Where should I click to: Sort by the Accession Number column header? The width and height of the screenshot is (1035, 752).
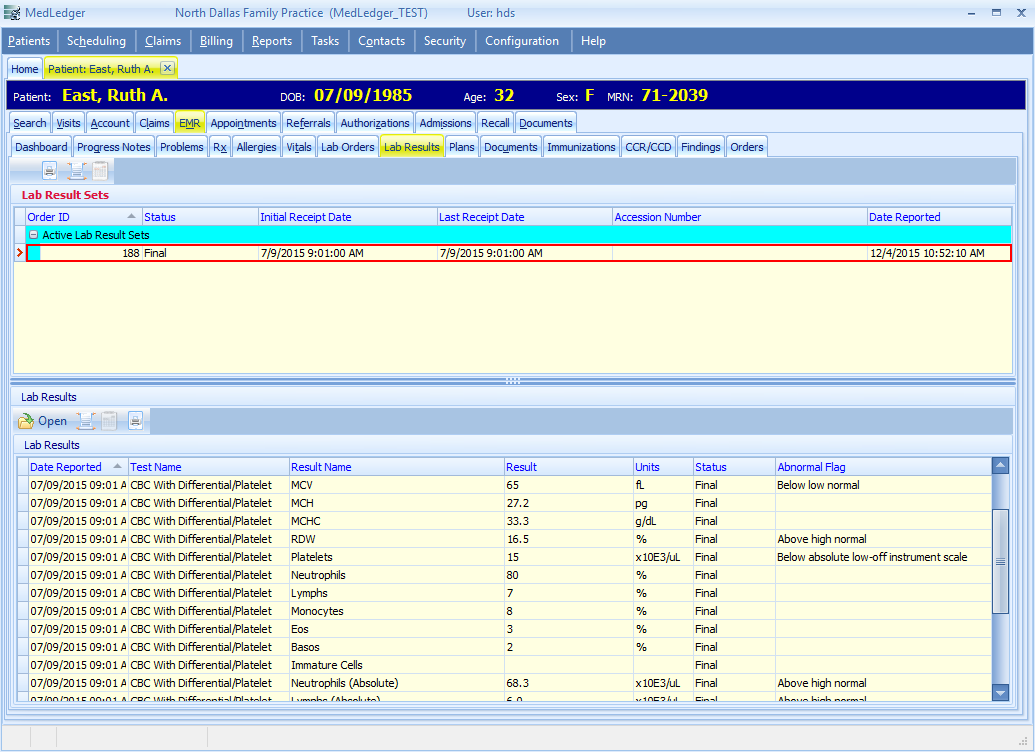(739, 217)
